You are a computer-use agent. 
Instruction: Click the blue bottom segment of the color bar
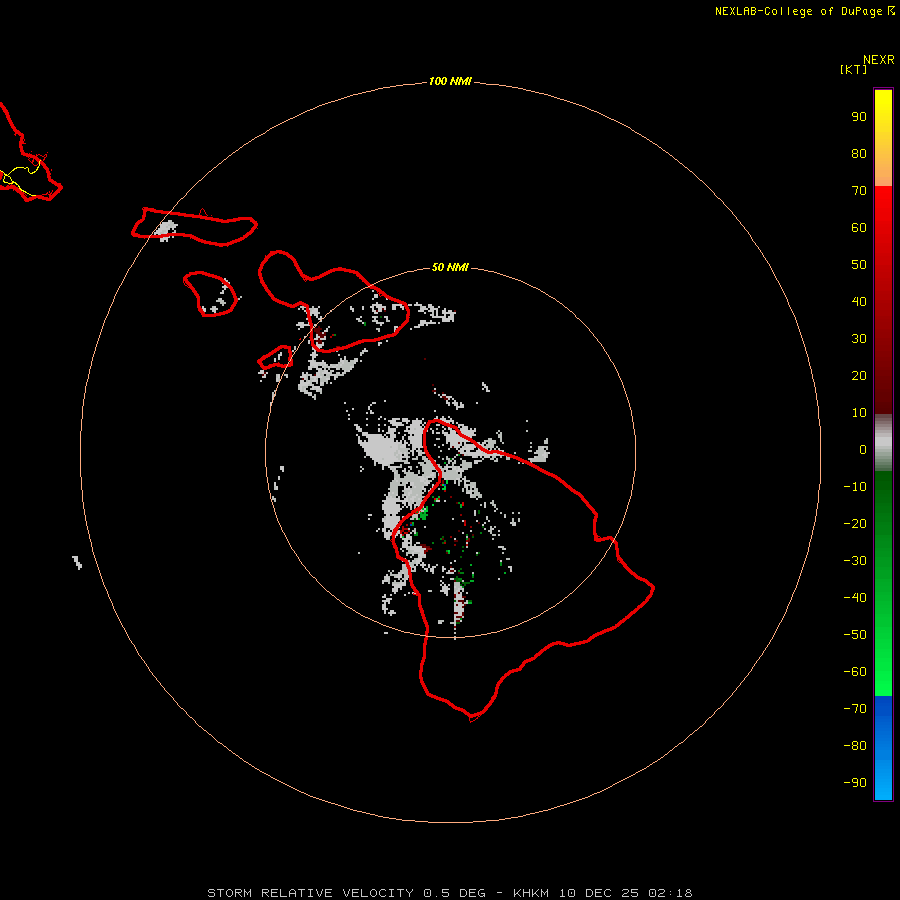[x=883, y=748]
